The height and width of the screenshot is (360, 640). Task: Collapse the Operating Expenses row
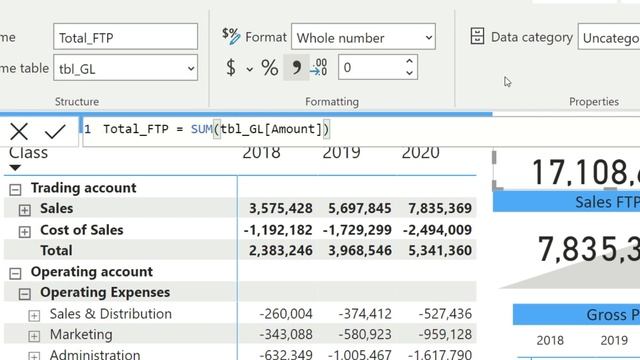(x=25, y=294)
